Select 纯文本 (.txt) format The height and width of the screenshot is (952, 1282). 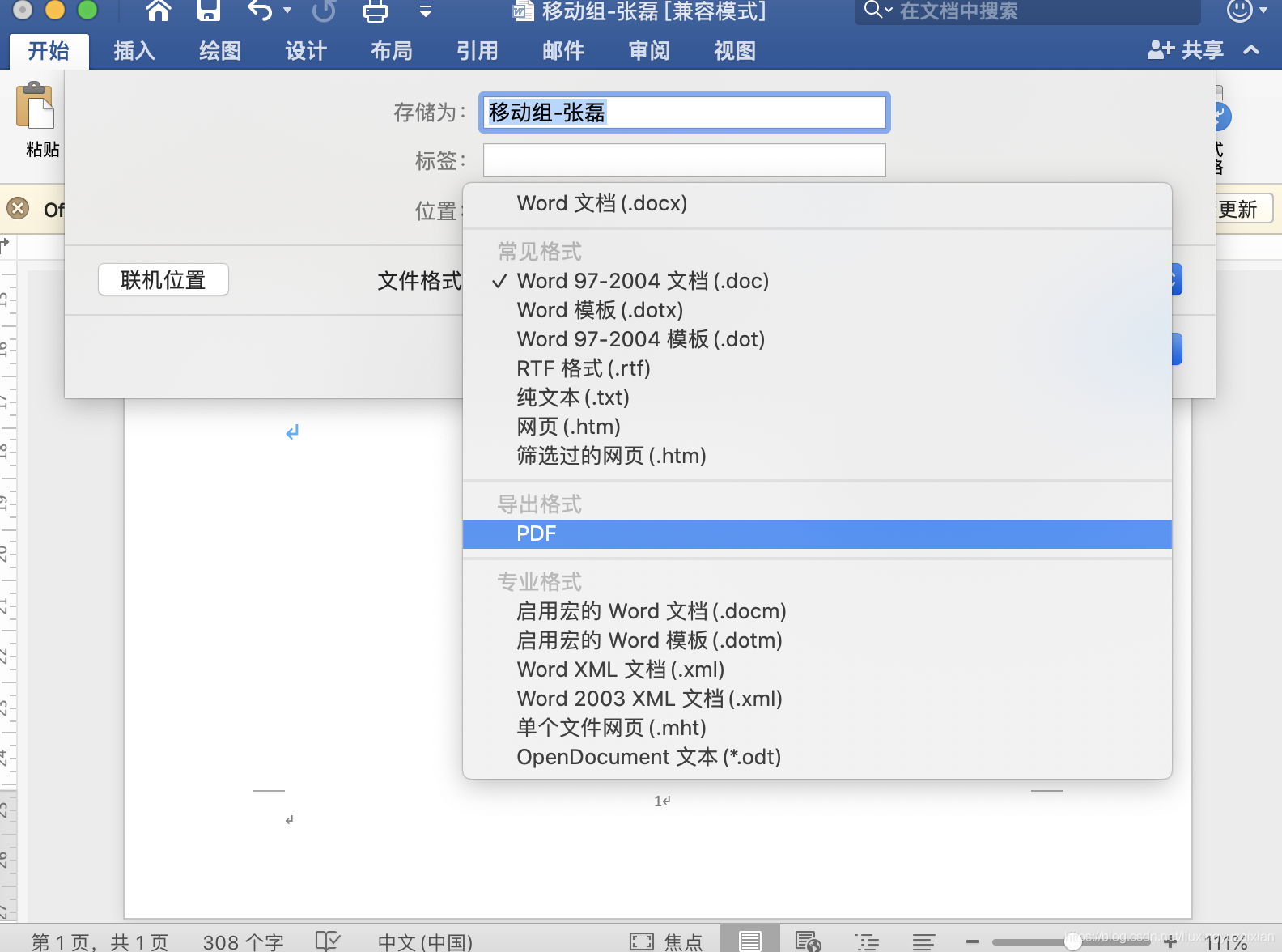pyautogui.click(x=817, y=397)
